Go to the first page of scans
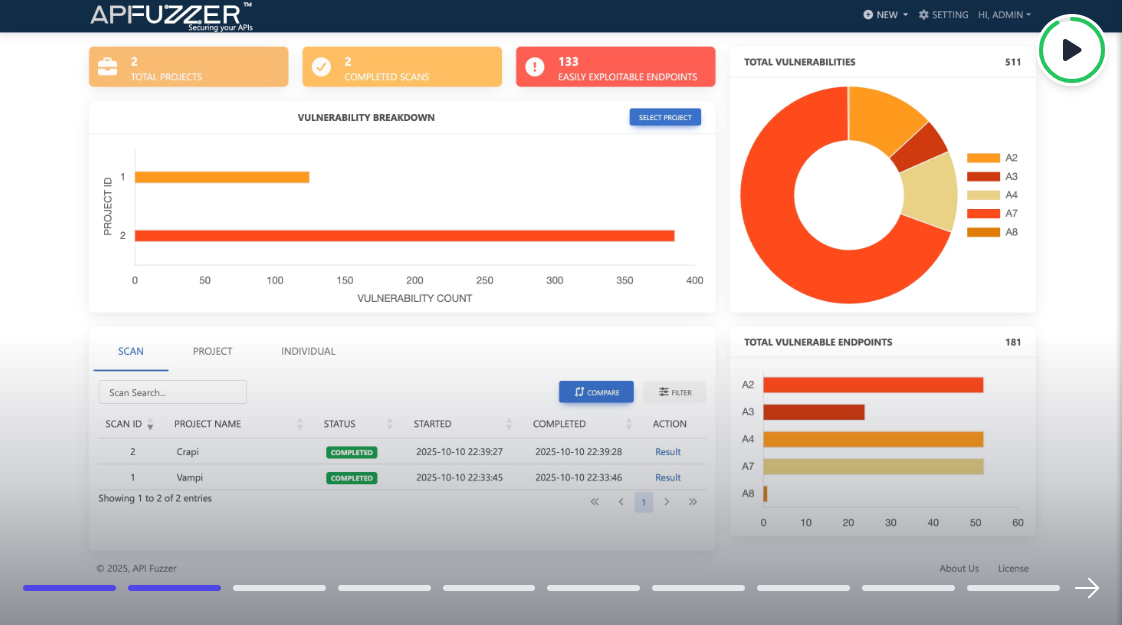 pyautogui.click(x=595, y=502)
